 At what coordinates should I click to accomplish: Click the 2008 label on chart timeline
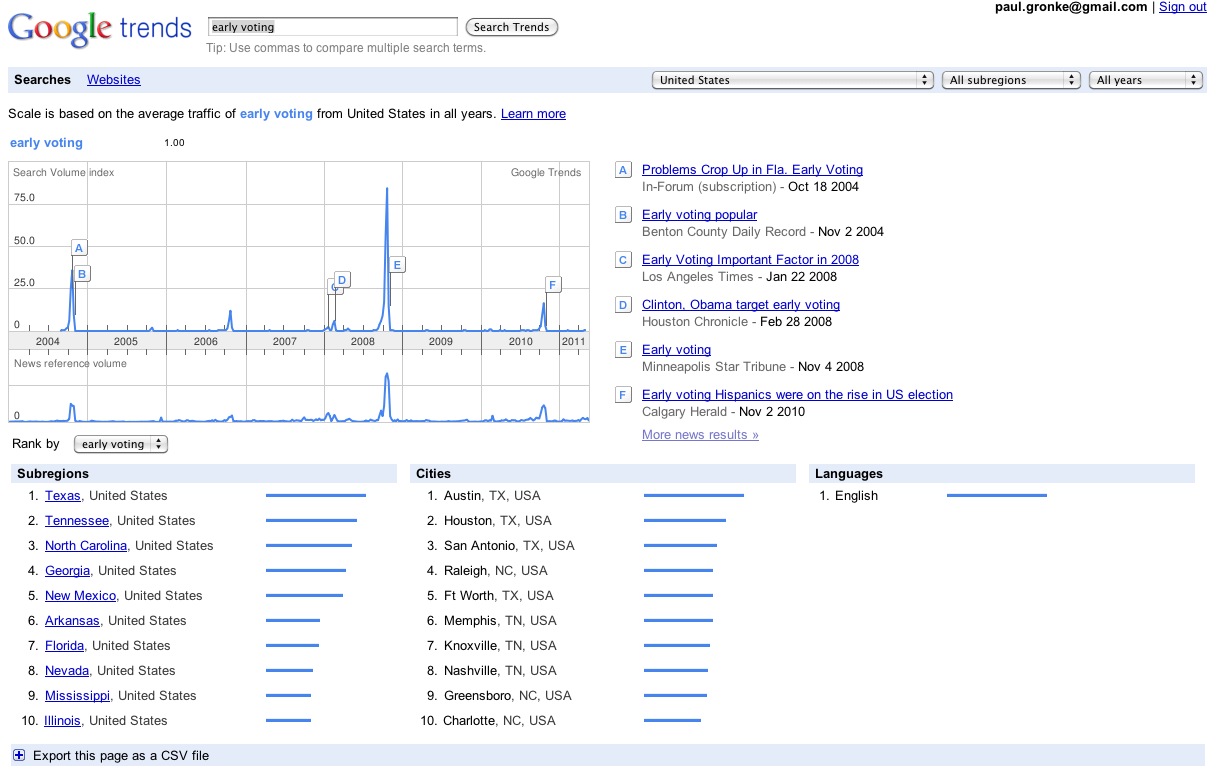363,342
